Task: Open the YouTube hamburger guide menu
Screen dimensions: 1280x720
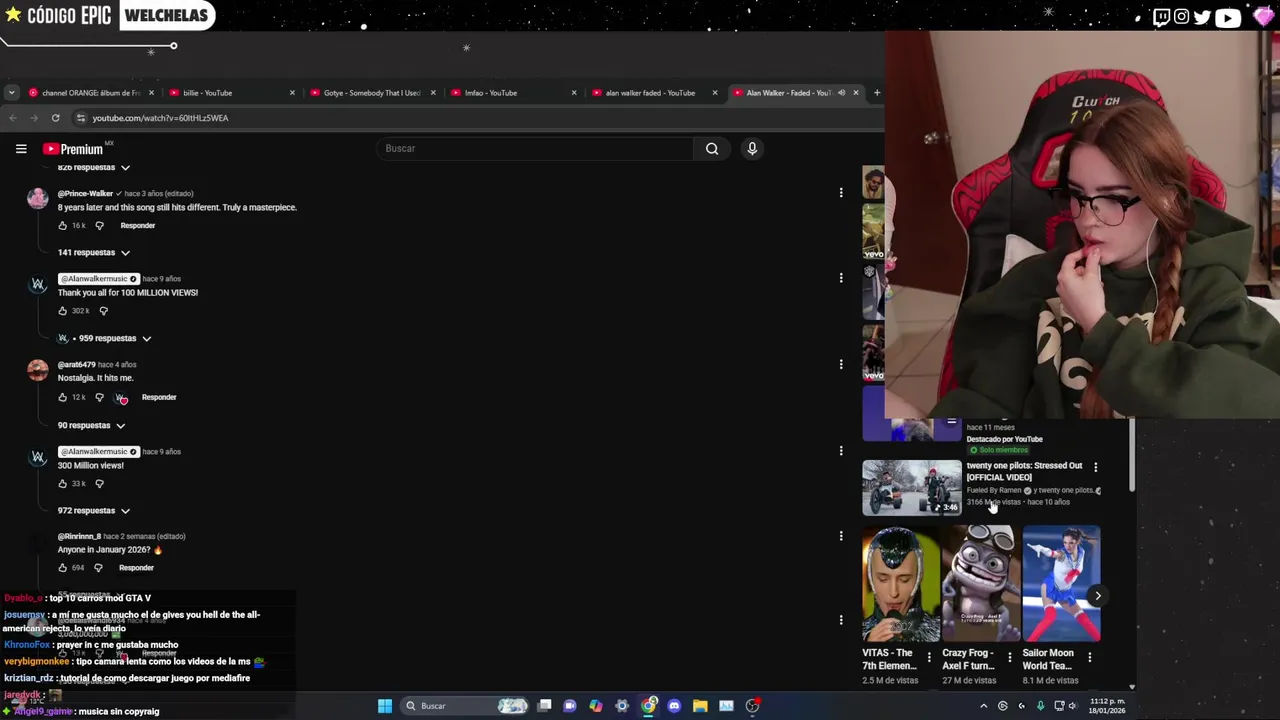Action: pos(21,149)
